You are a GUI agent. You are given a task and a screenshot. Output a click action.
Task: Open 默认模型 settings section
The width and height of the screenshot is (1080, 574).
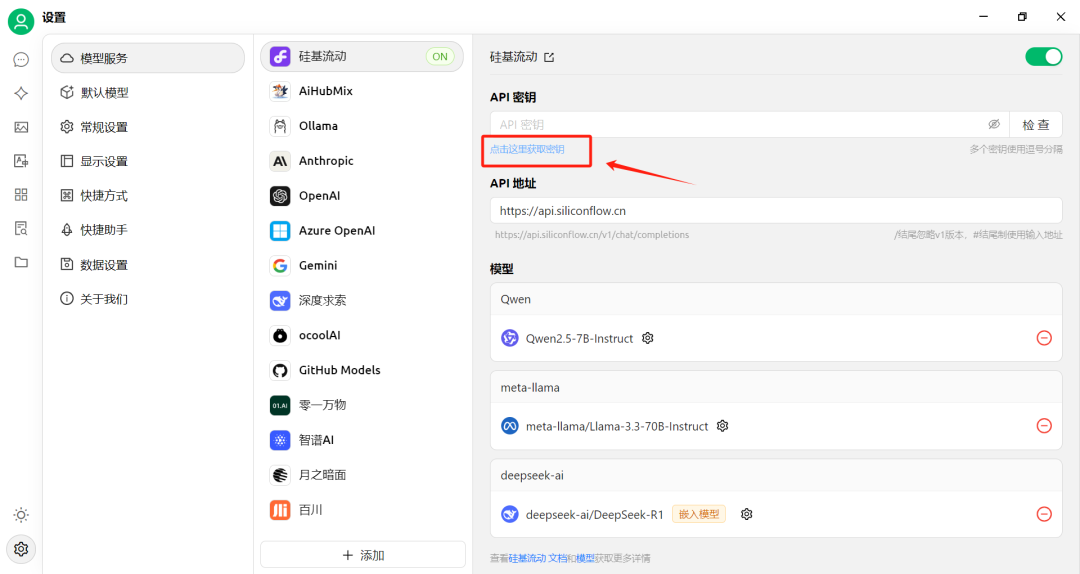148,92
